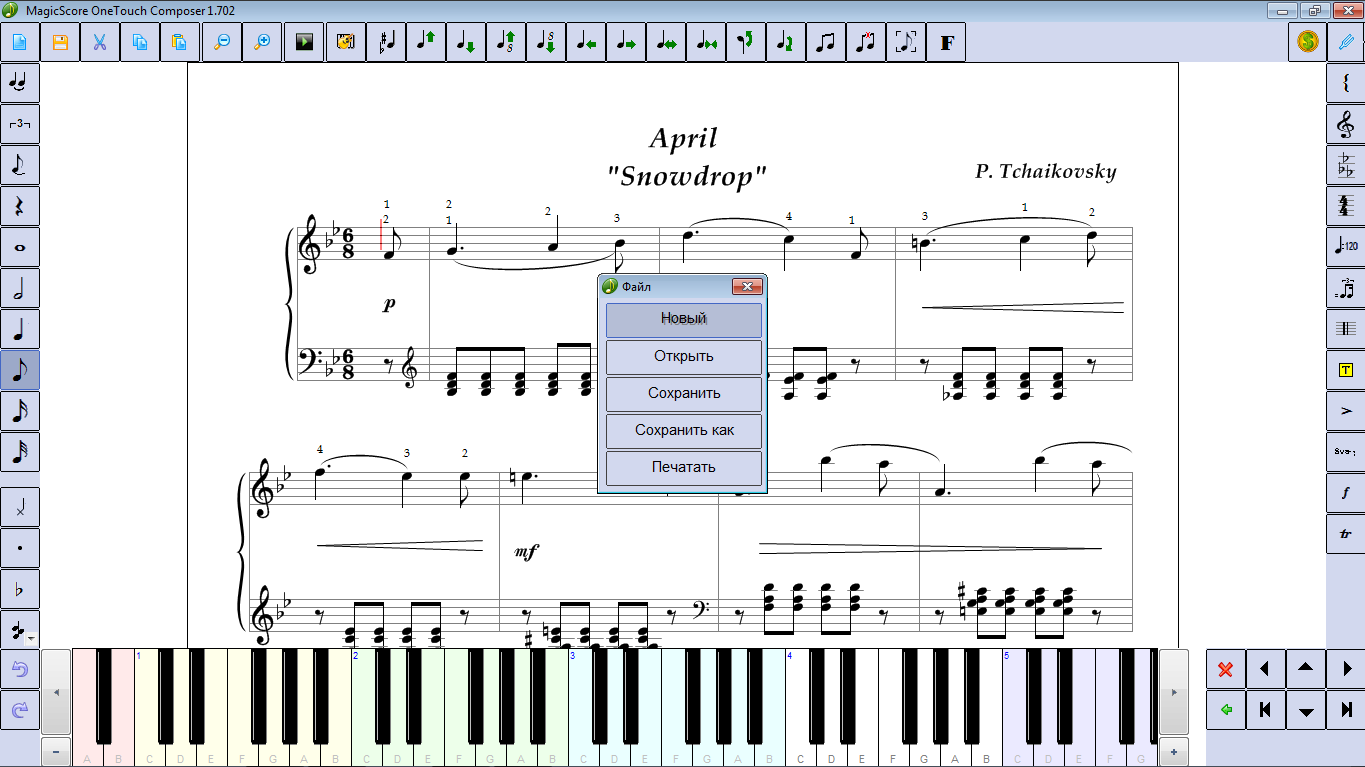Viewport: 1365px width, 767px height.
Task: Click the key signature flats tool
Action: click(x=1346, y=165)
